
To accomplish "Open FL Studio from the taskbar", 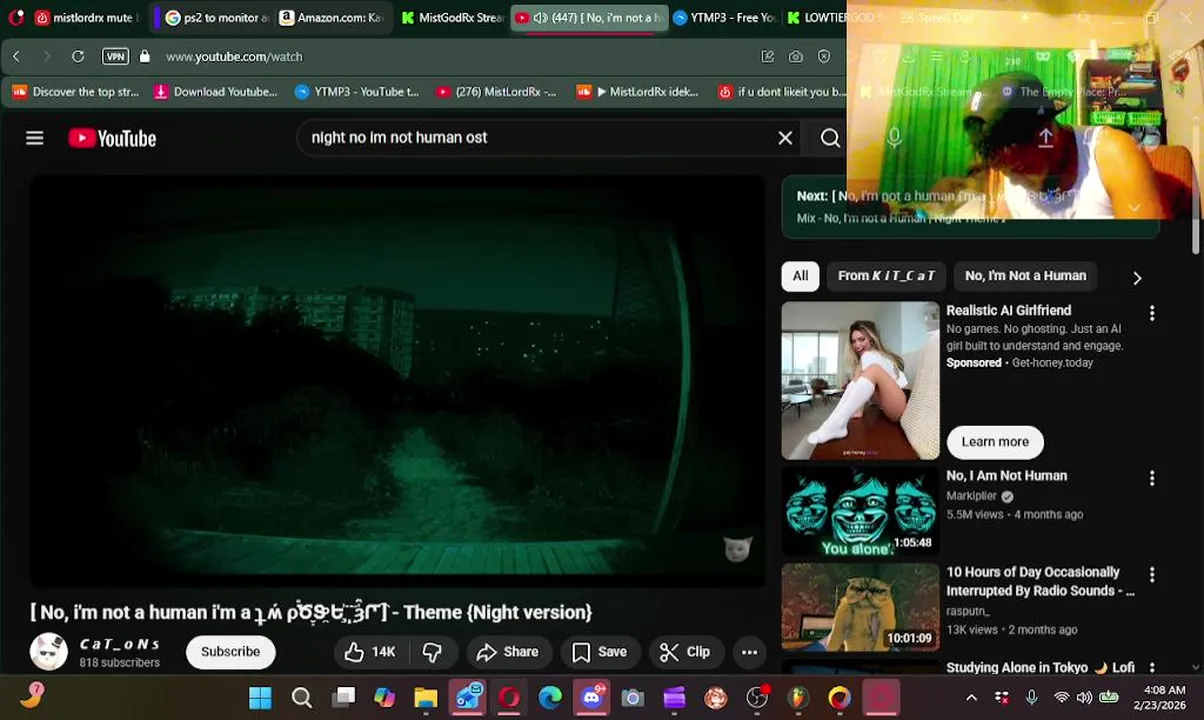I will click(x=798, y=698).
